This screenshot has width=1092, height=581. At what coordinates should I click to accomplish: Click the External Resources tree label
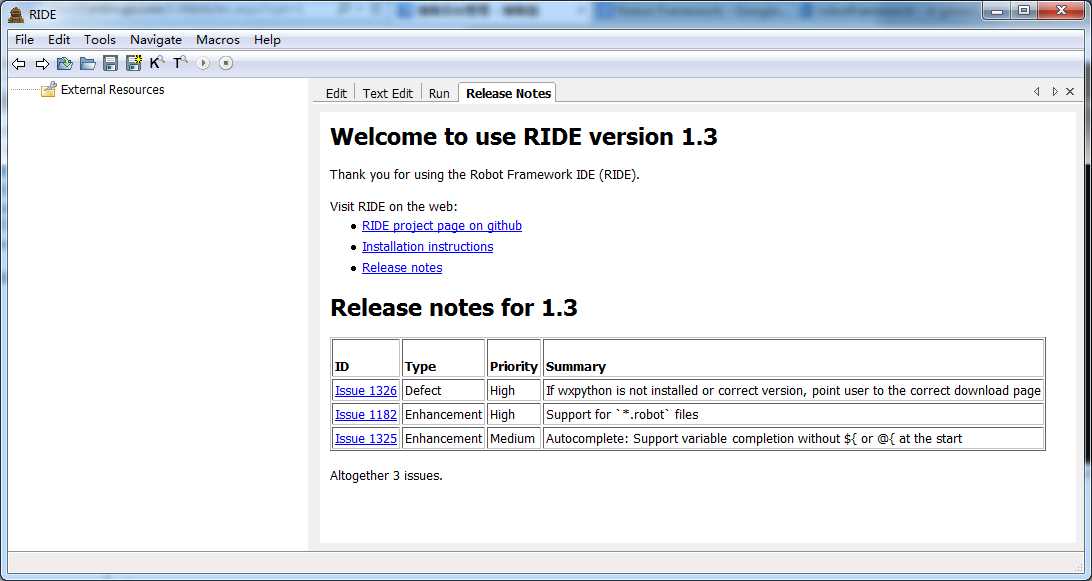point(113,89)
